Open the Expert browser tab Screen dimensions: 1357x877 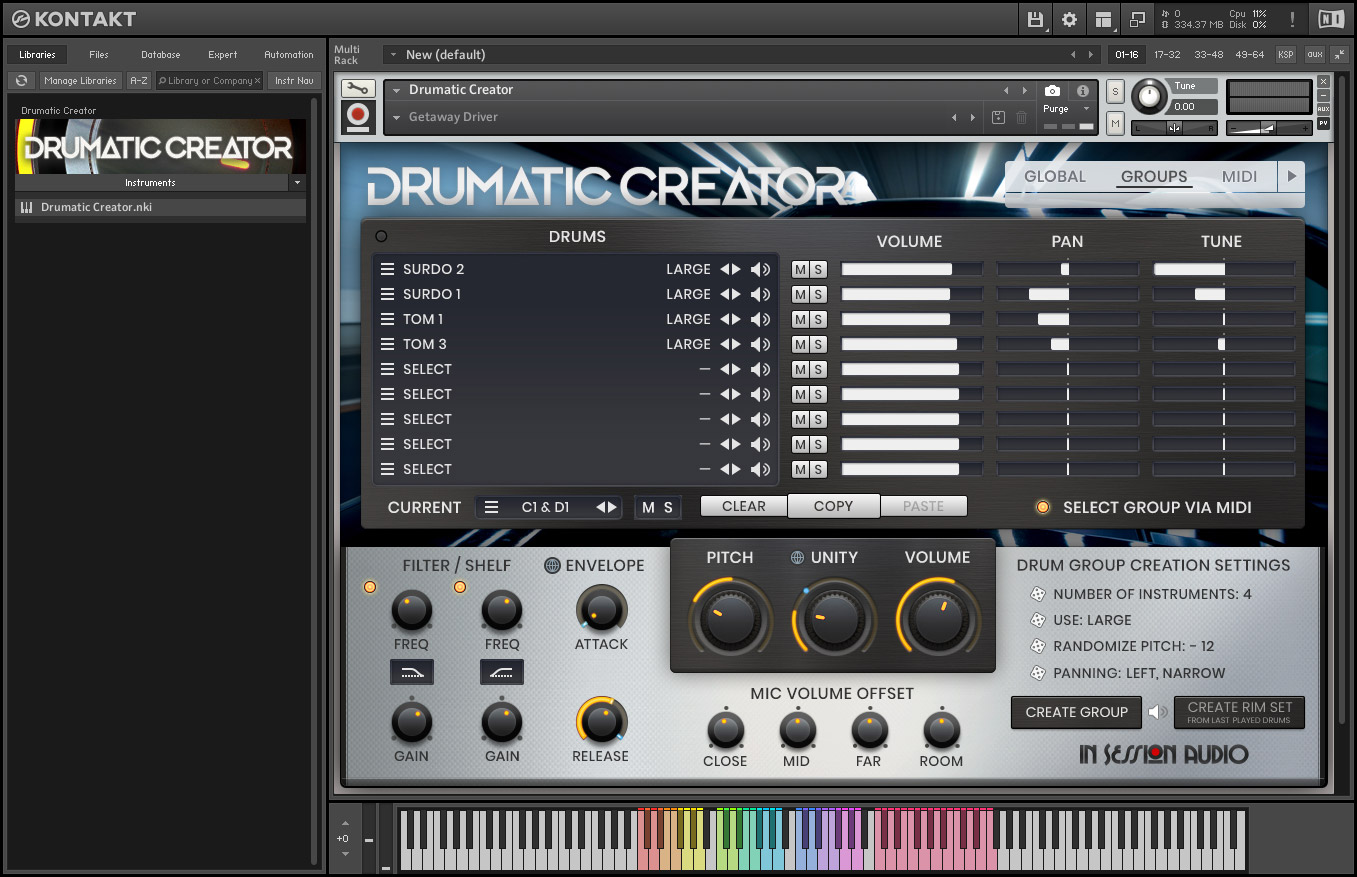(222, 55)
